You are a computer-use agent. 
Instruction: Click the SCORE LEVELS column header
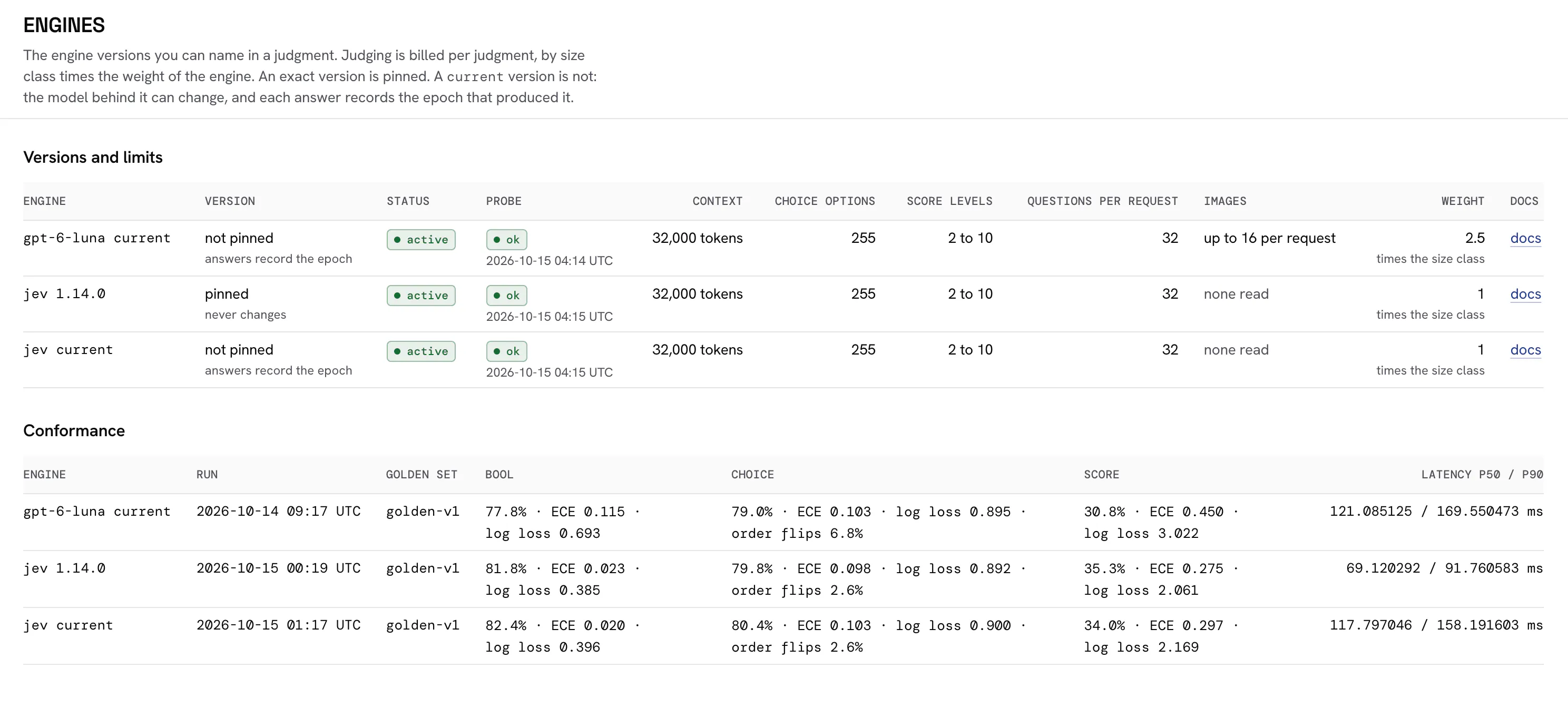pos(949,201)
